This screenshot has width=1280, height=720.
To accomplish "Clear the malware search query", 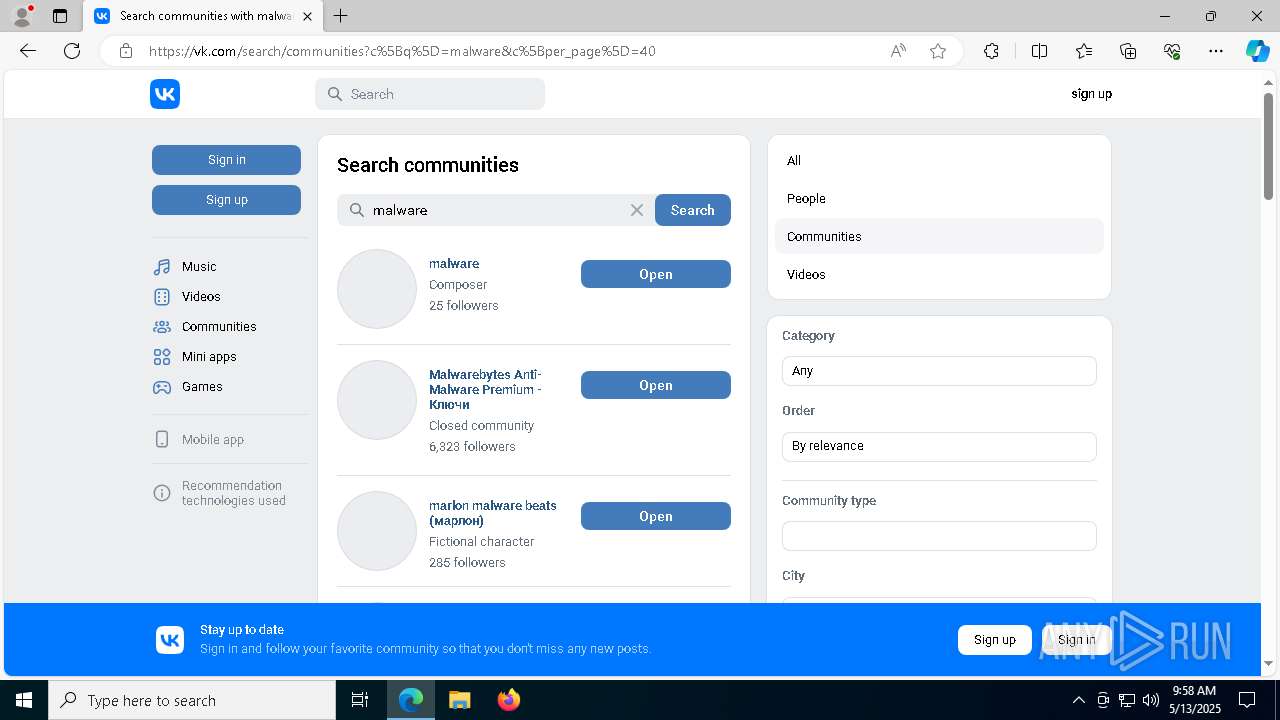I will (x=637, y=210).
